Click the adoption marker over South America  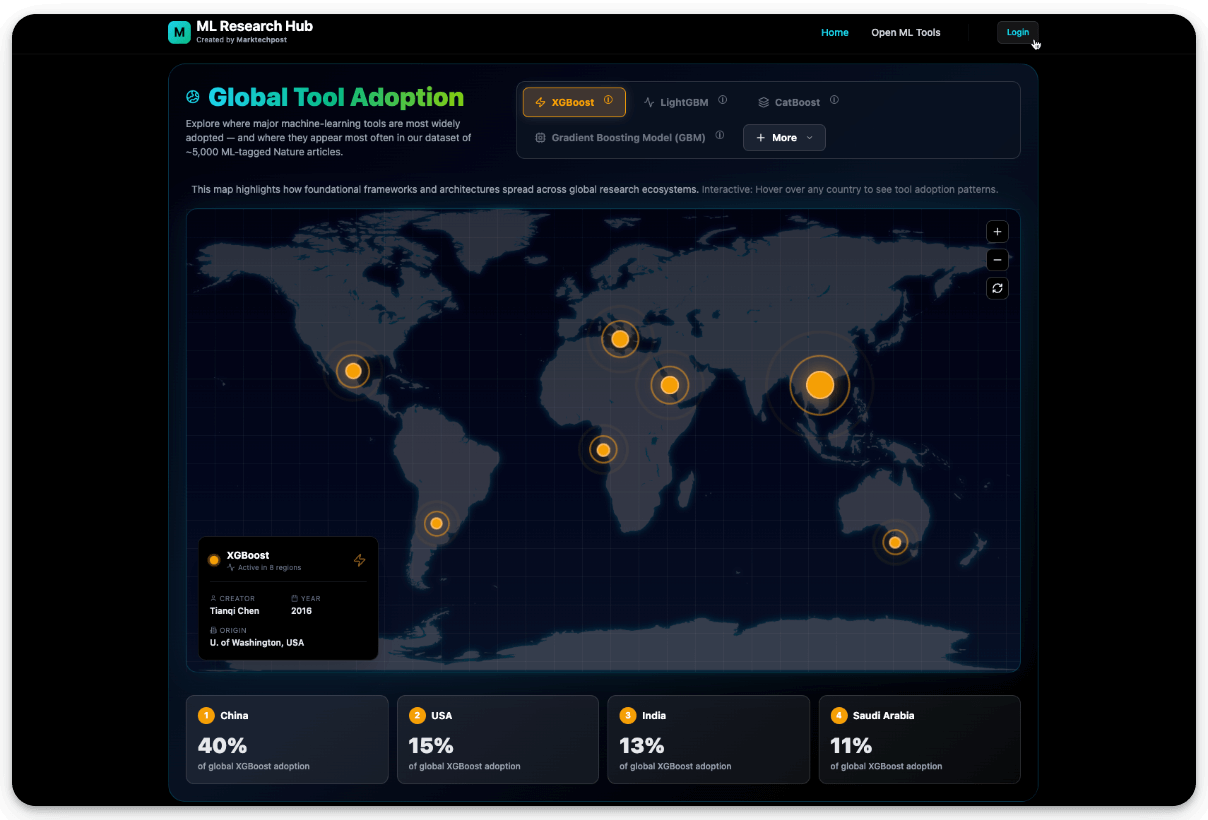click(436, 523)
